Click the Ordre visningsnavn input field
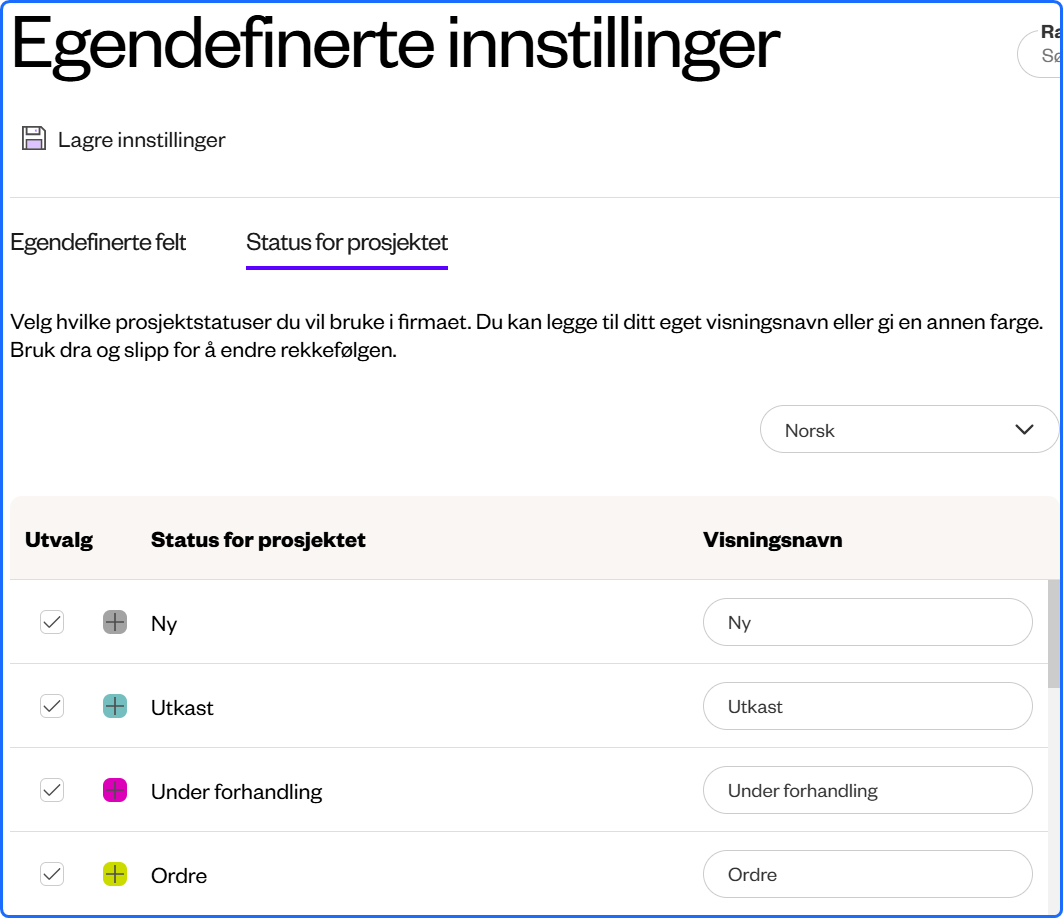Image resolution: width=1063 pixels, height=918 pixels. point(868,874)
